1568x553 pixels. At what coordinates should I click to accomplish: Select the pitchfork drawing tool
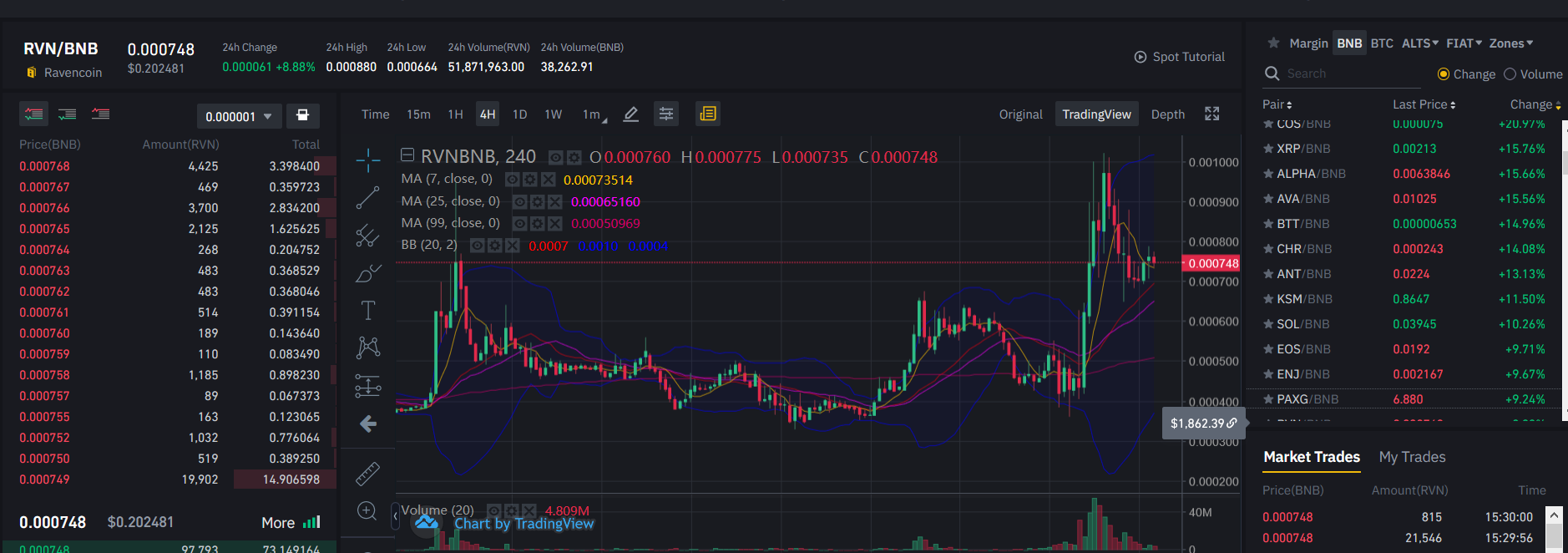[367, 235]
